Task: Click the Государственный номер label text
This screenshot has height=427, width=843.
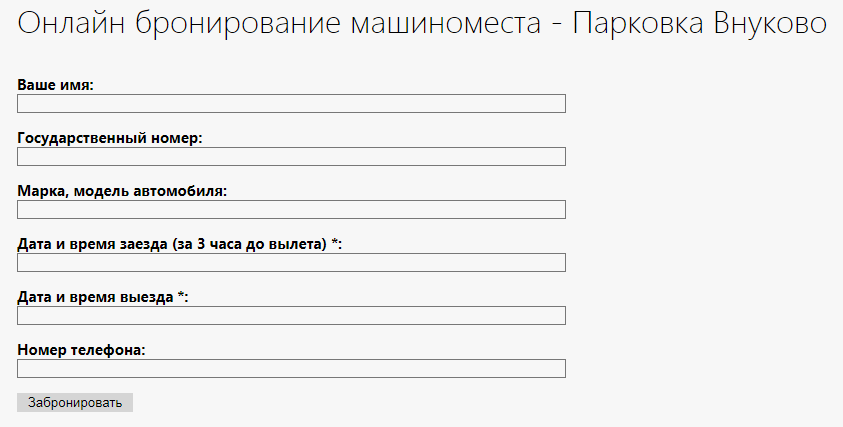Action: pos(110,138)
